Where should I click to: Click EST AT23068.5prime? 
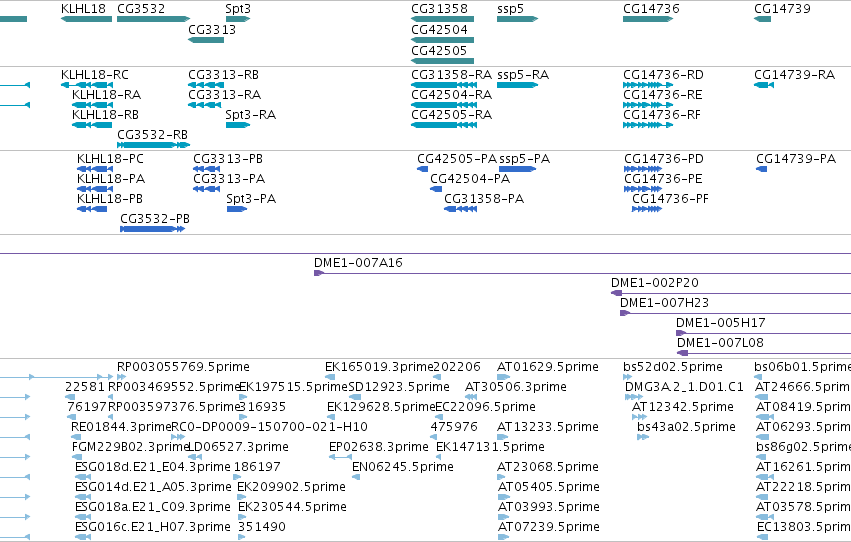501,477
